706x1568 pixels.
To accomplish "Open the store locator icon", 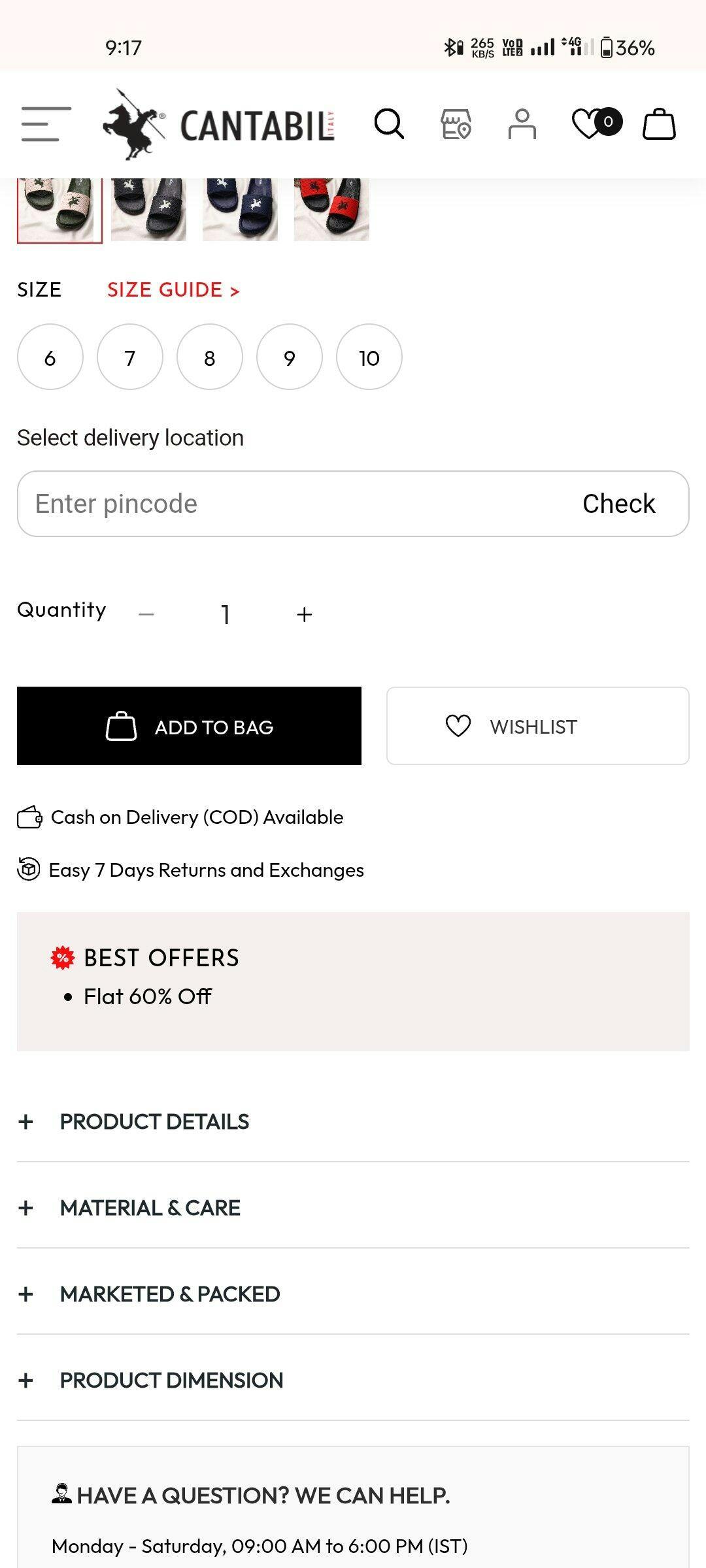I will (456, 124).
